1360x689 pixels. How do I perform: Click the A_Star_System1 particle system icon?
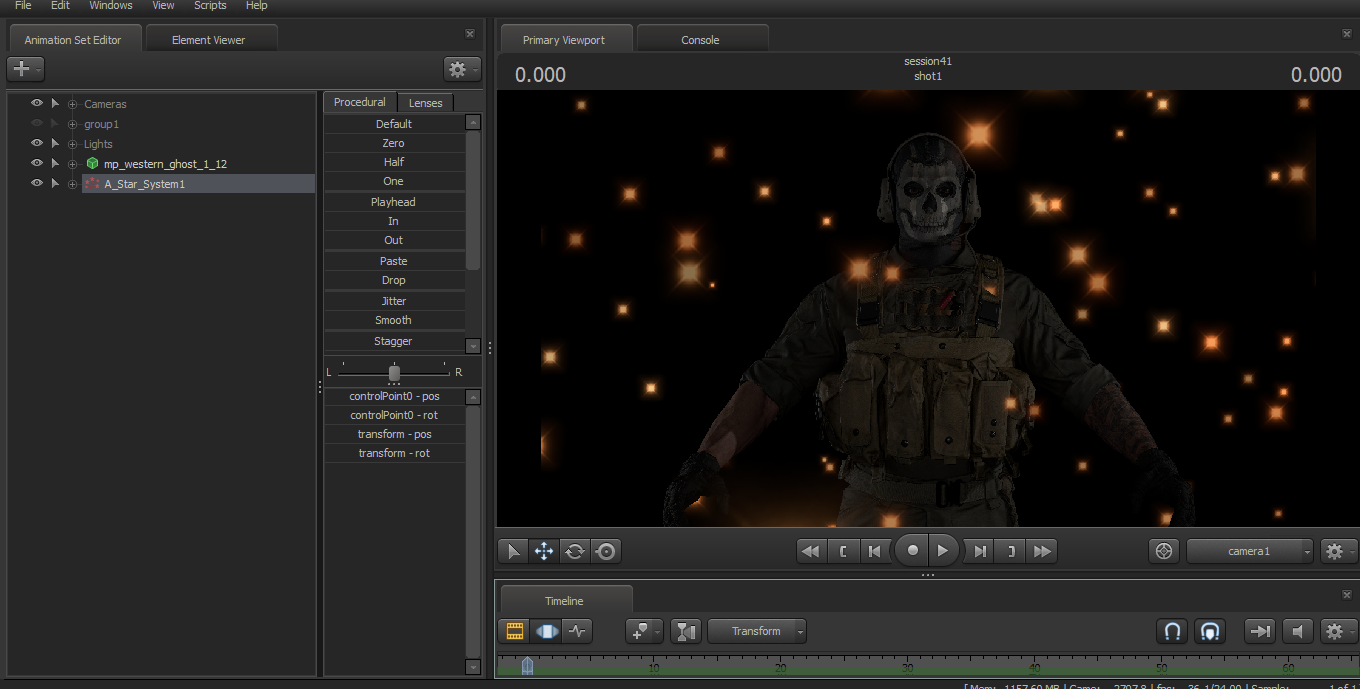[x=92, y=184]
